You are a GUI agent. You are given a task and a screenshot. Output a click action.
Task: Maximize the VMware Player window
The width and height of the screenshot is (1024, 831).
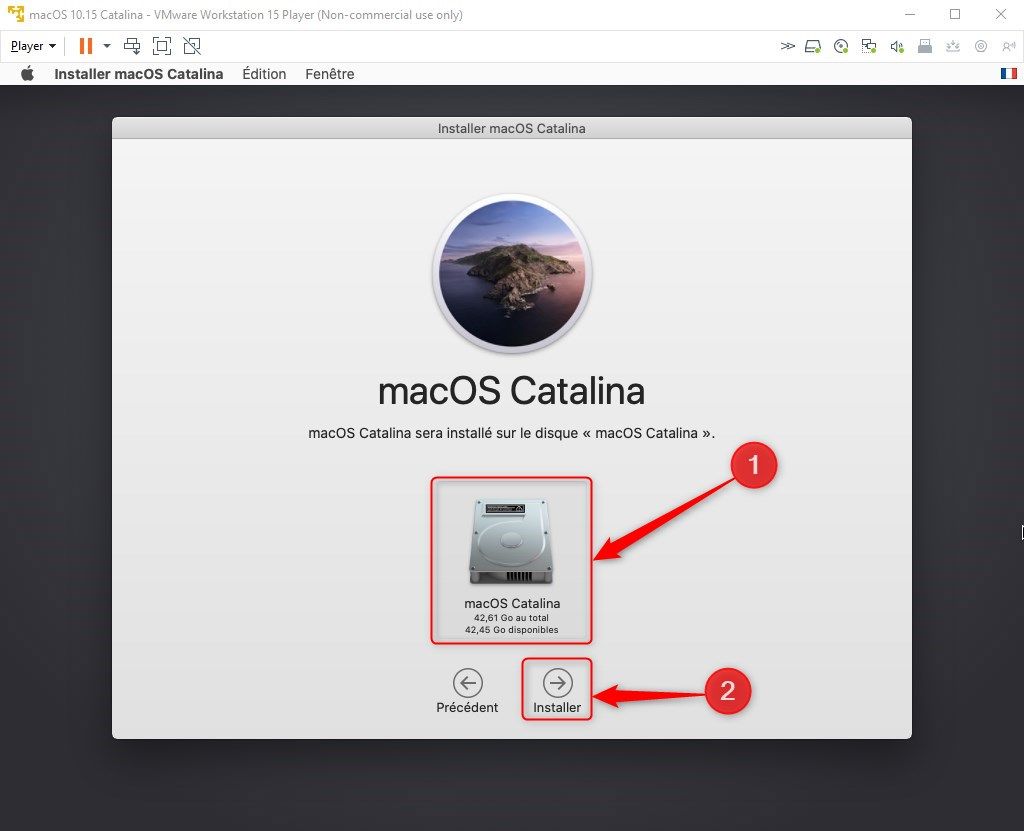click(955, 14)
